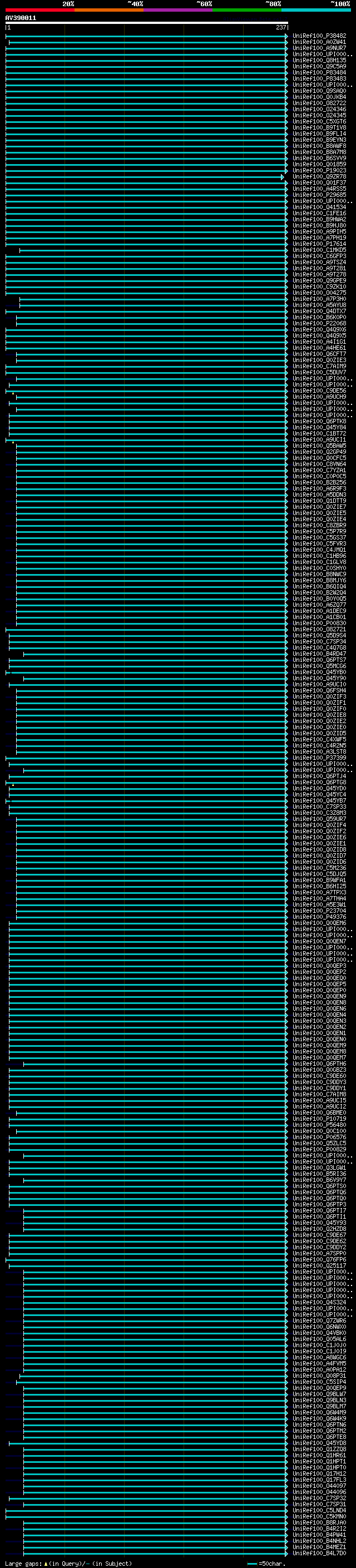
Task: Select the UniRef100_P06576 label
Action: click(x=319, y=1137)
